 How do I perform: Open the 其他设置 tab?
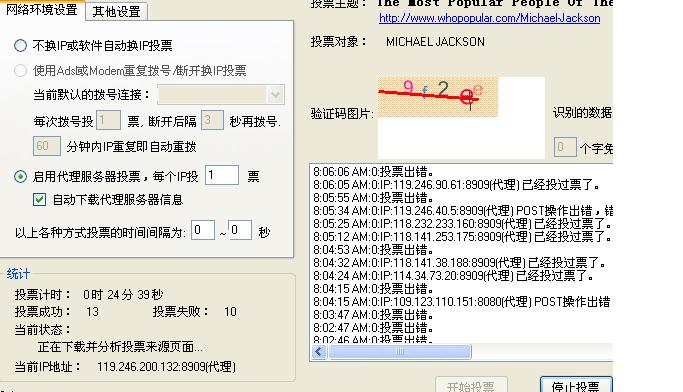[x=116, y=12]
